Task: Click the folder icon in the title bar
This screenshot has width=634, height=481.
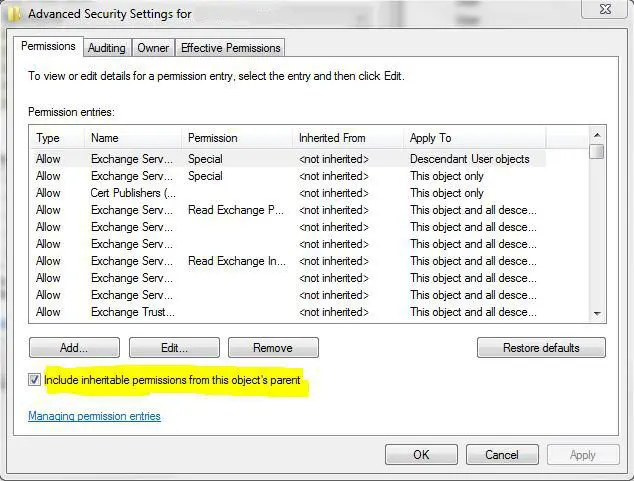Action: 13,14
